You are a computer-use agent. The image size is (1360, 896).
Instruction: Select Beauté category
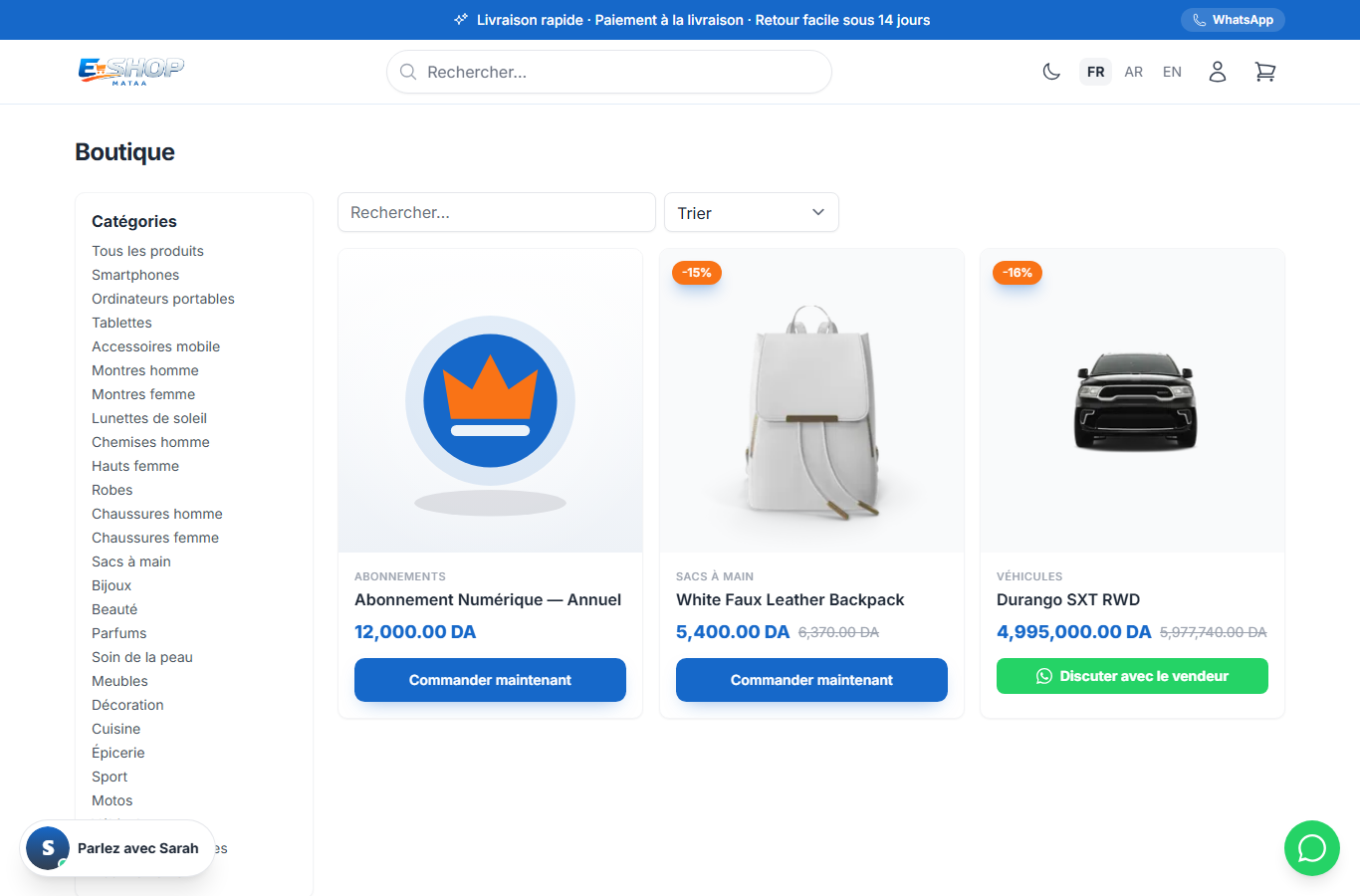pos(114,609)
